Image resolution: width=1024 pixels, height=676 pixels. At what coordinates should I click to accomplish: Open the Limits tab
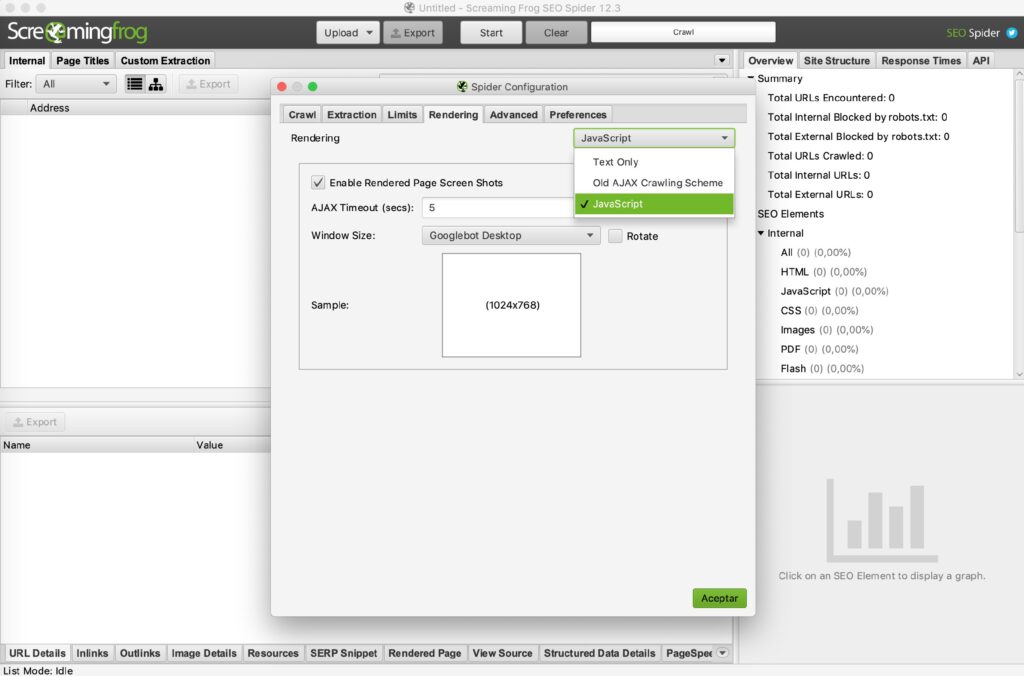click(402, 114)
